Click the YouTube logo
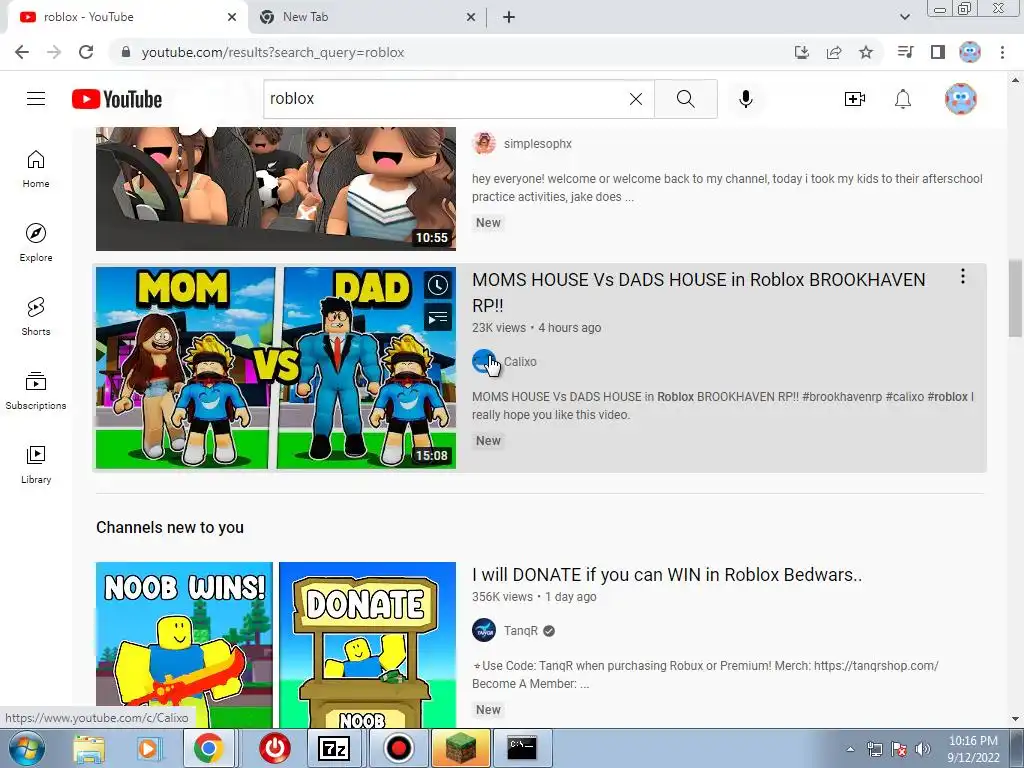Viewport: 1024px width, 768px height. (x=117, y=99)
